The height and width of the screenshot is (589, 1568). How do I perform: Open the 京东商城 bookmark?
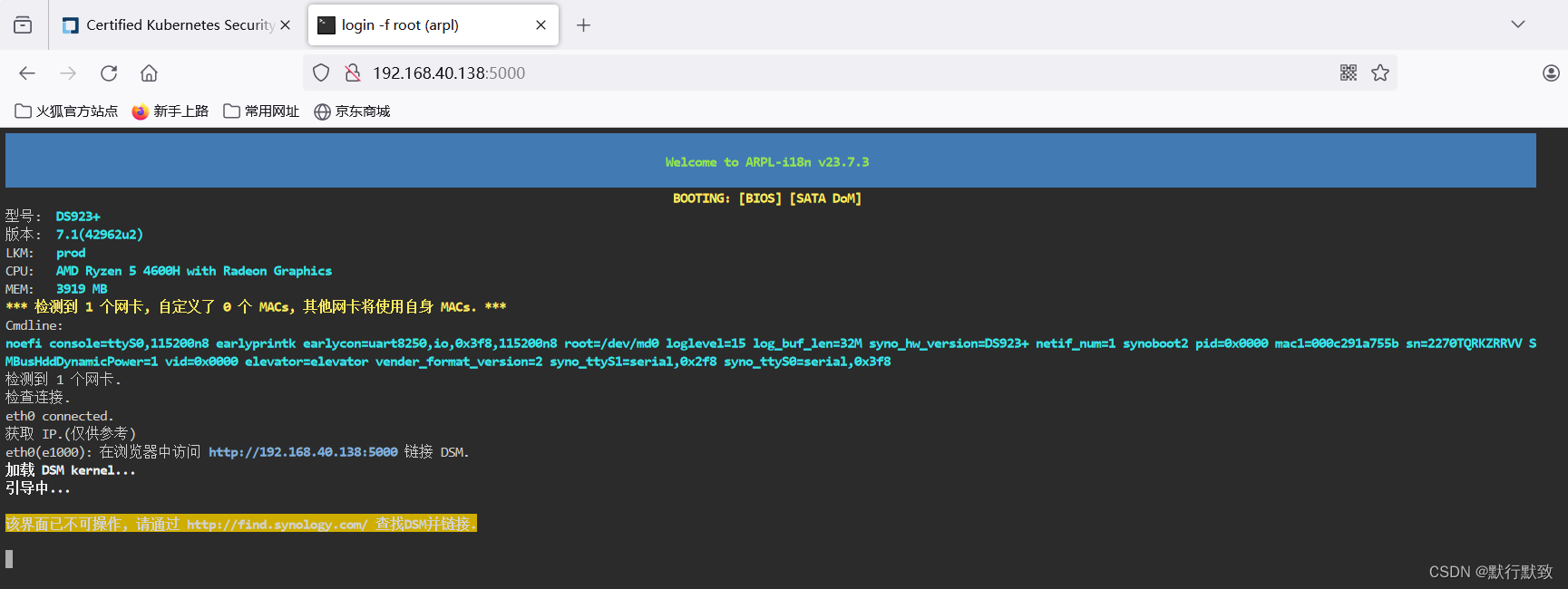pyautogui.click(x=352, y=111)
